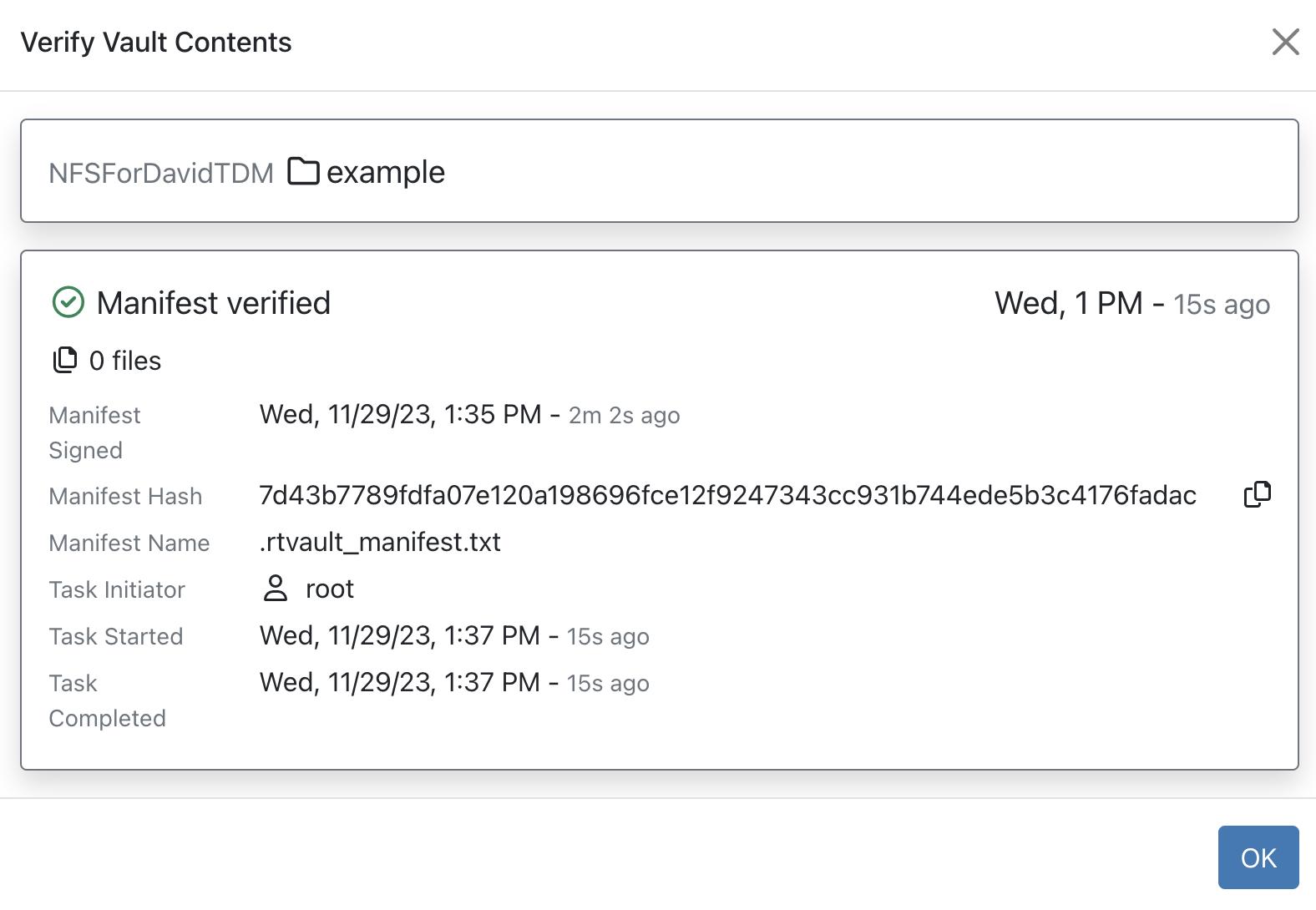Click the user avatar icon for Task Initiator
The width and height of the screenshot is (1316, 910).
pyautogui.click(x=276, y=589)
